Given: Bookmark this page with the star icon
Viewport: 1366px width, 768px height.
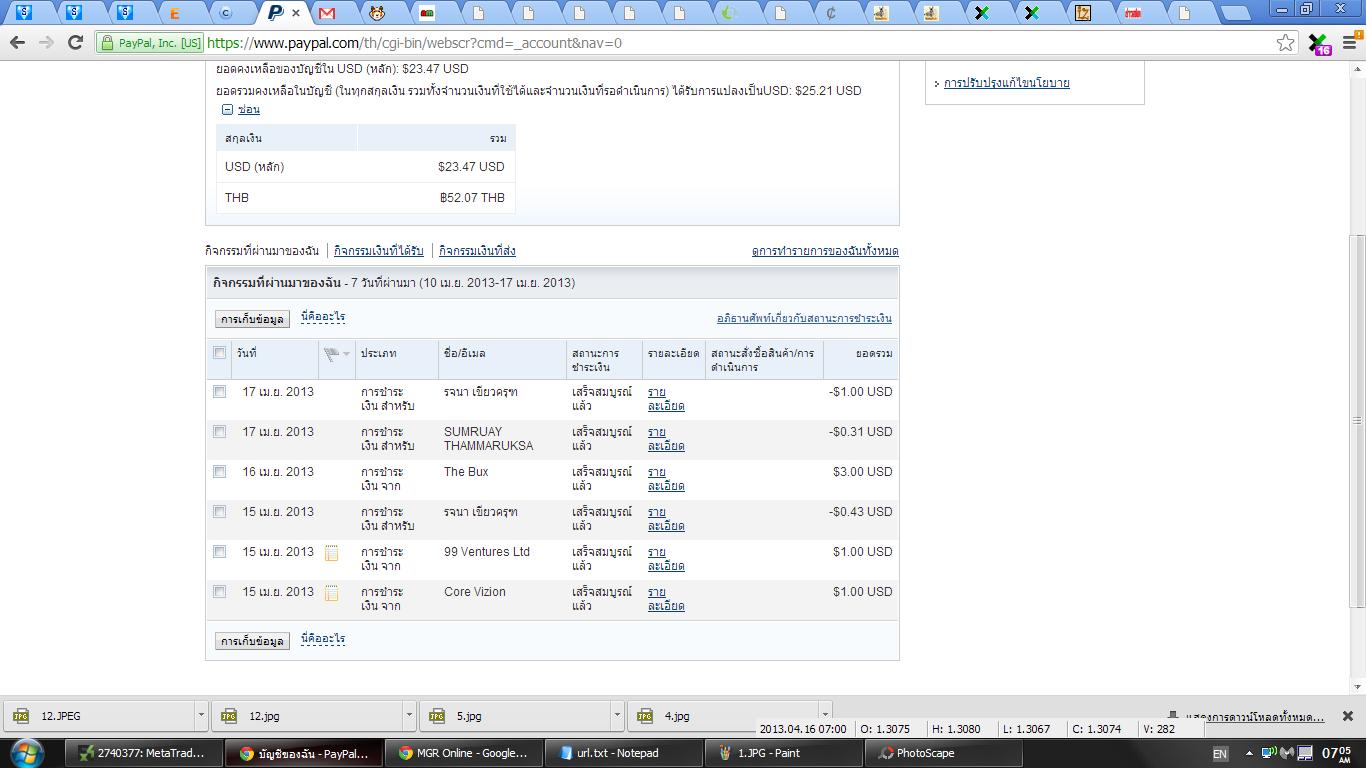Looking at the screenshot, I should pos(1286,43).
